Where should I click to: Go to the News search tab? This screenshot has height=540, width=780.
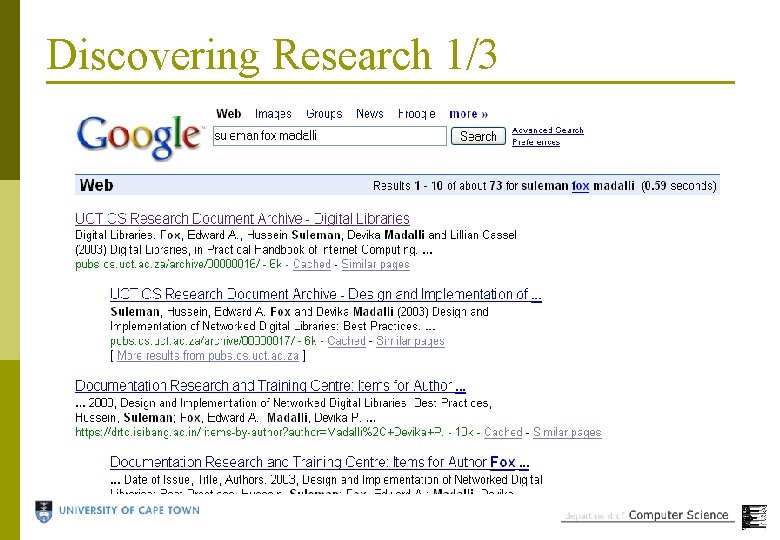(370, 114)
